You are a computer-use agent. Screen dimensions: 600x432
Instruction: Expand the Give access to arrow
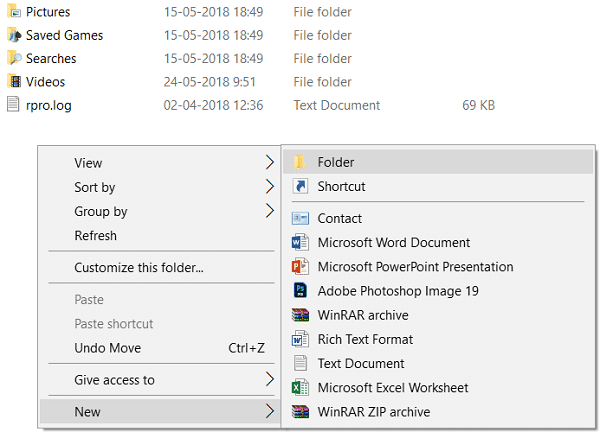(270, 380)
